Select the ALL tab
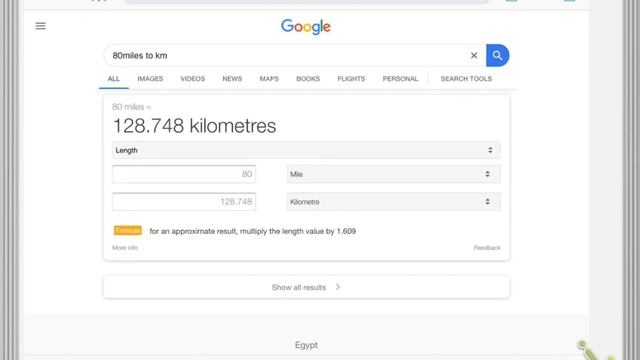 (113, 79)
